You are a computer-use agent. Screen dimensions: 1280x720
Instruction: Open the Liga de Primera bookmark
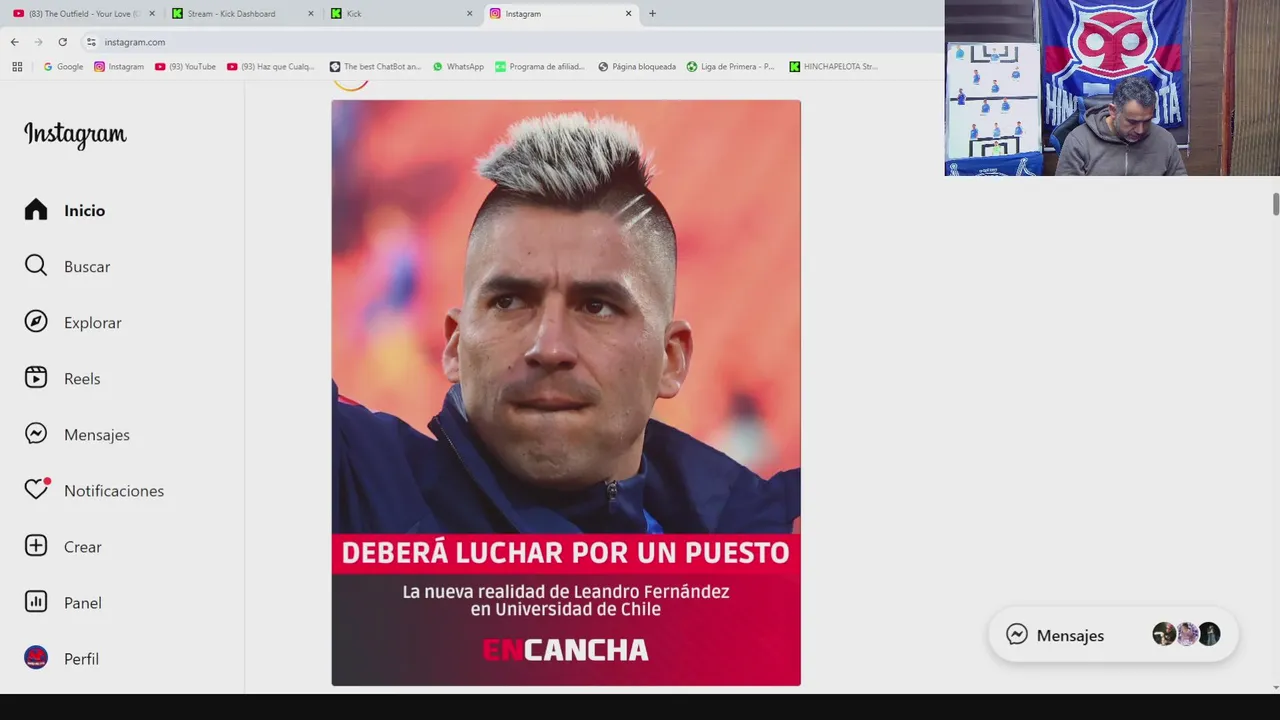coord(730,67)
